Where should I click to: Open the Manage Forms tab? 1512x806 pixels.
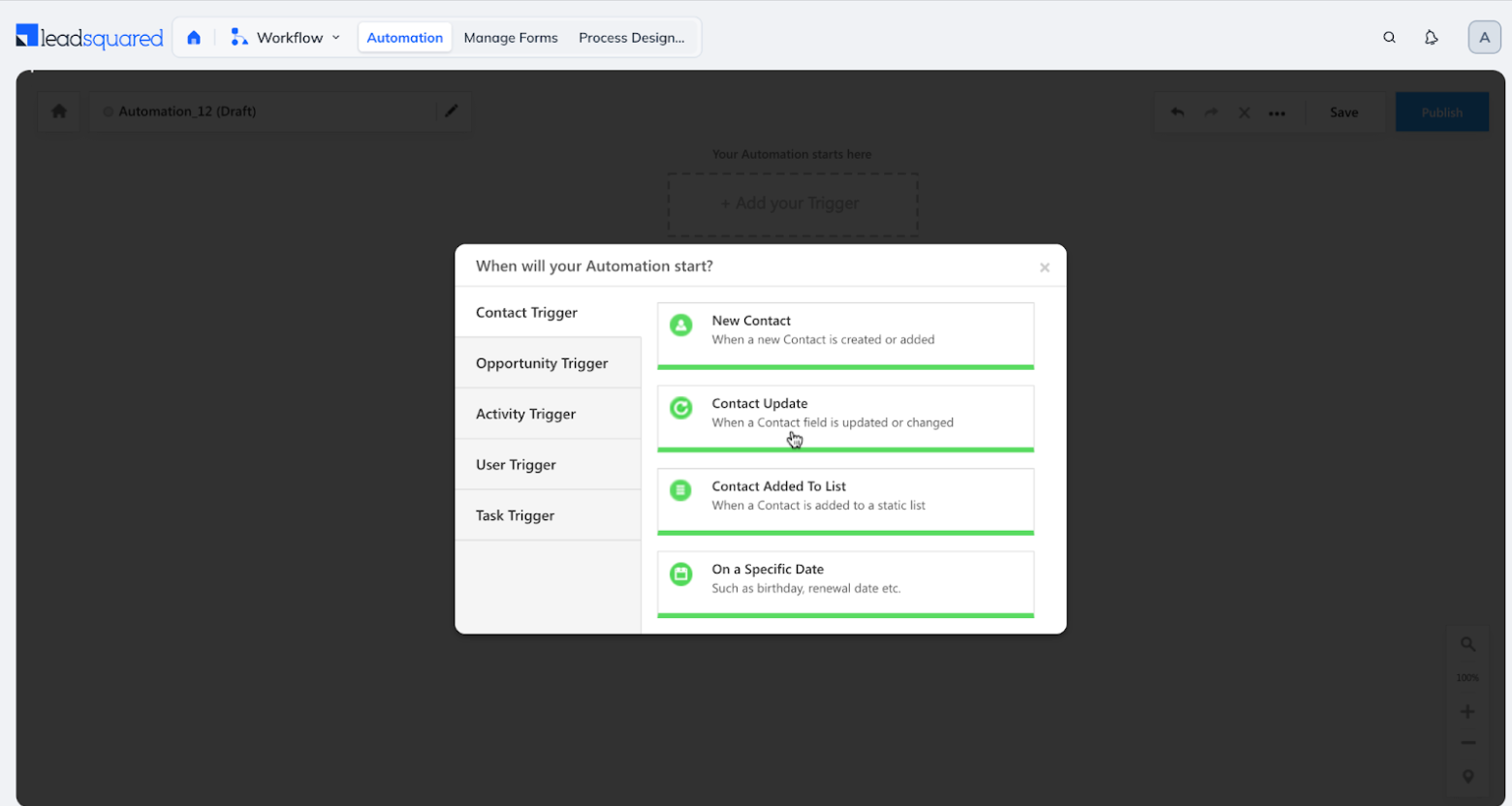(x=511, y=37)
